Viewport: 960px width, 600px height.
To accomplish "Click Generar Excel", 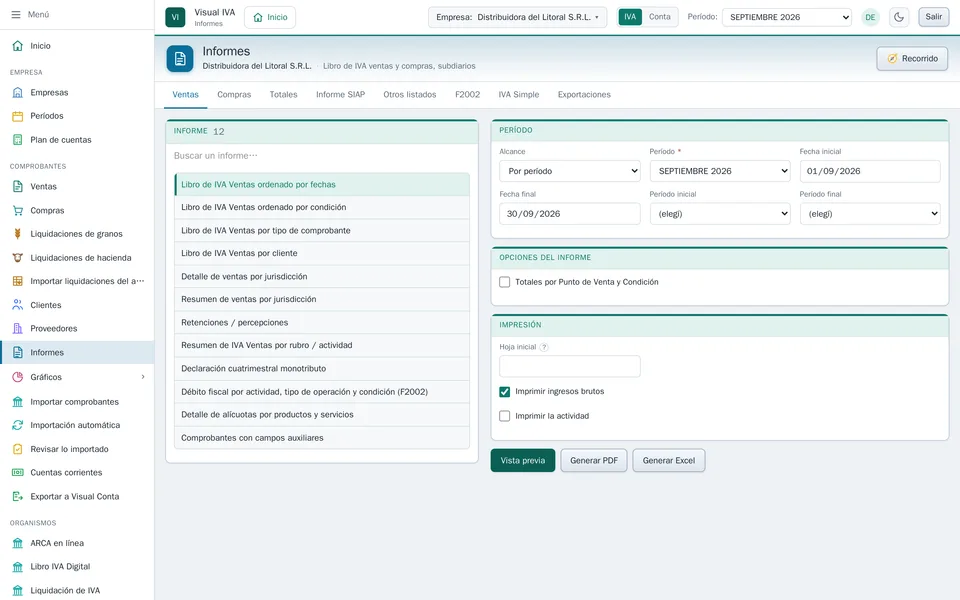I will tap(669, 460).
